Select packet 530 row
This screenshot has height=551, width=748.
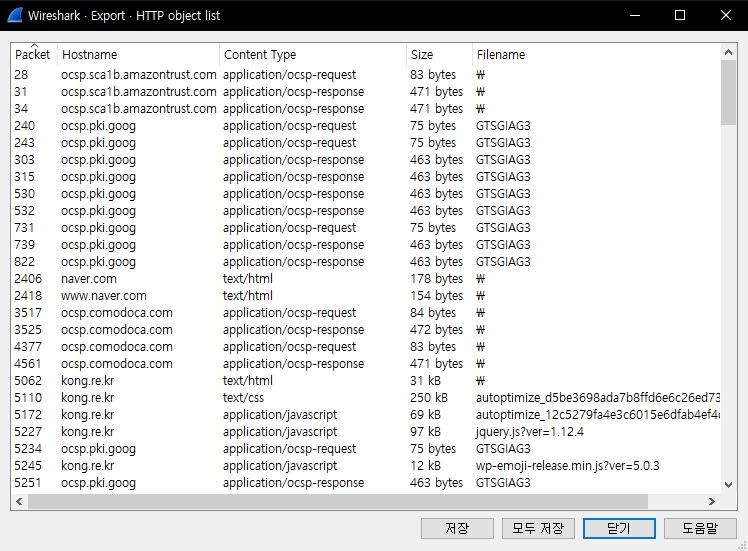coord(366,194)
